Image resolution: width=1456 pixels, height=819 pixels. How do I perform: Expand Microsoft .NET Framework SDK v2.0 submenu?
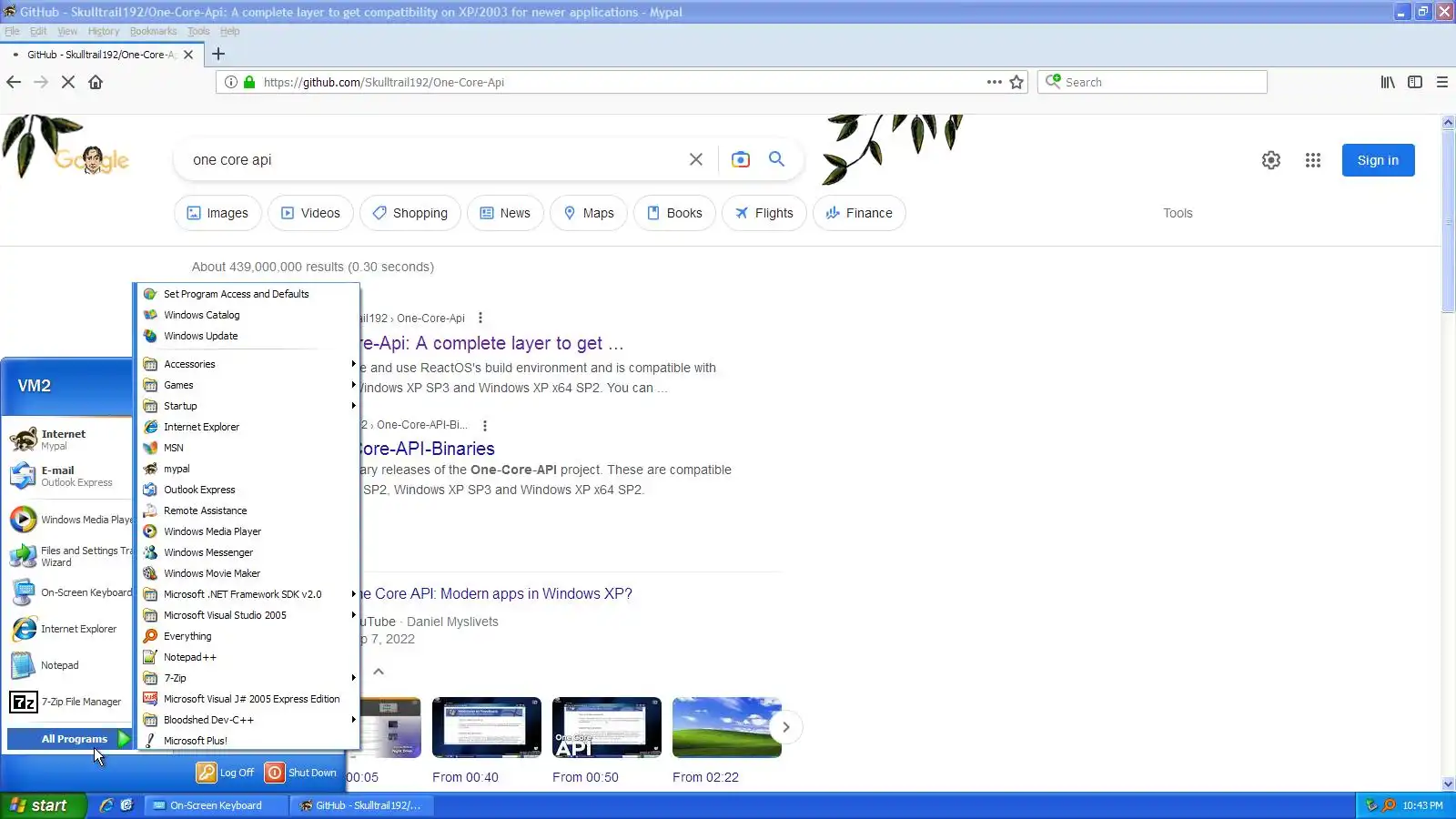[x=248, y=594]
